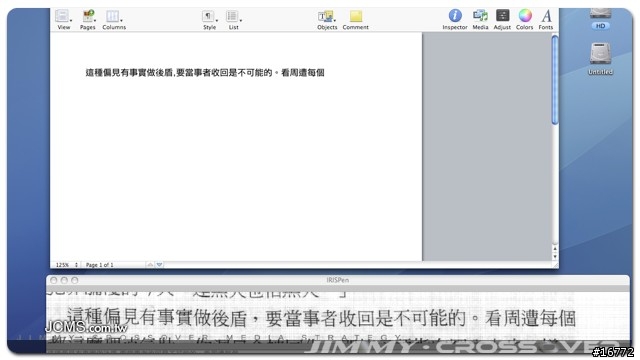Open the Objects toolbar menu
Image resolution: width=640 pixels, height=360 pixels.
[x=327, y=19]
